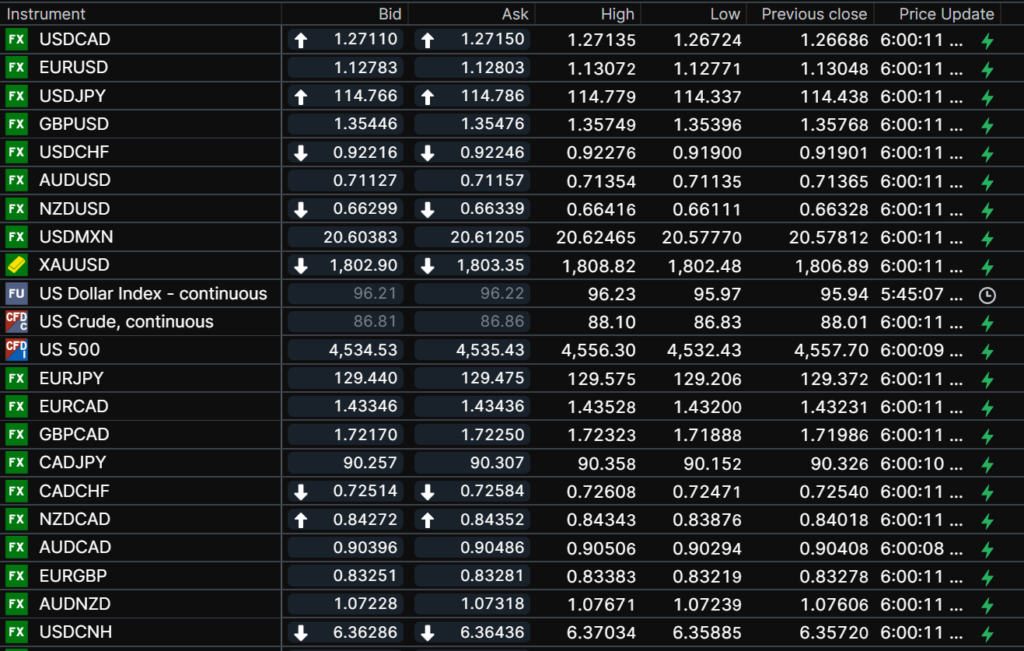Sort by the Instrument column header
The height and width of the screenshot is (651, 1024).
(46, 14)
